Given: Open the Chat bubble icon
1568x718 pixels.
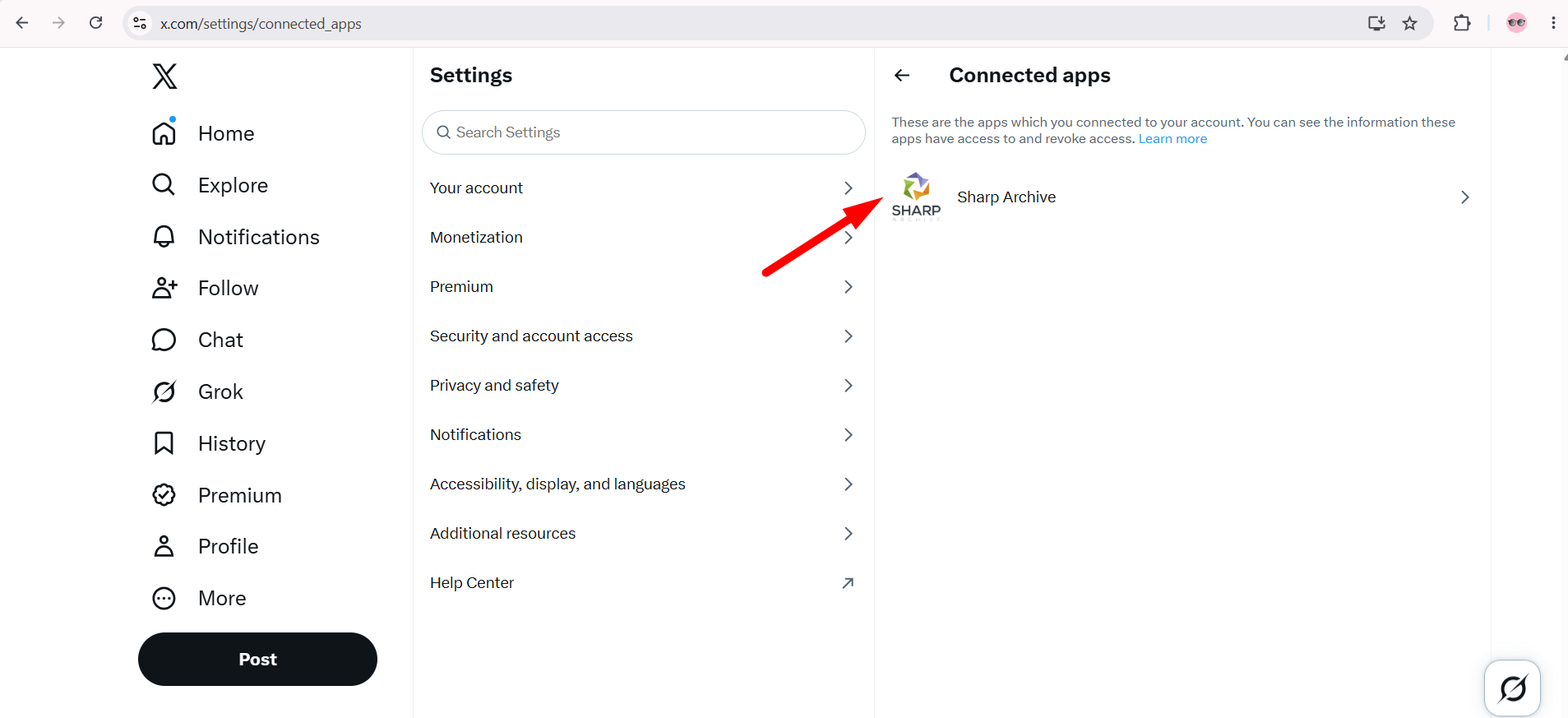Looking at the screenshot, I should coord(164,340).
